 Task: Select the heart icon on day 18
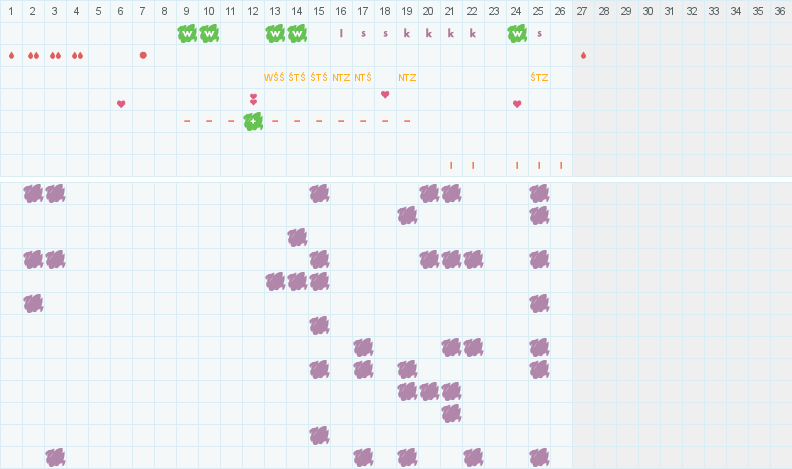click(385, 95)
